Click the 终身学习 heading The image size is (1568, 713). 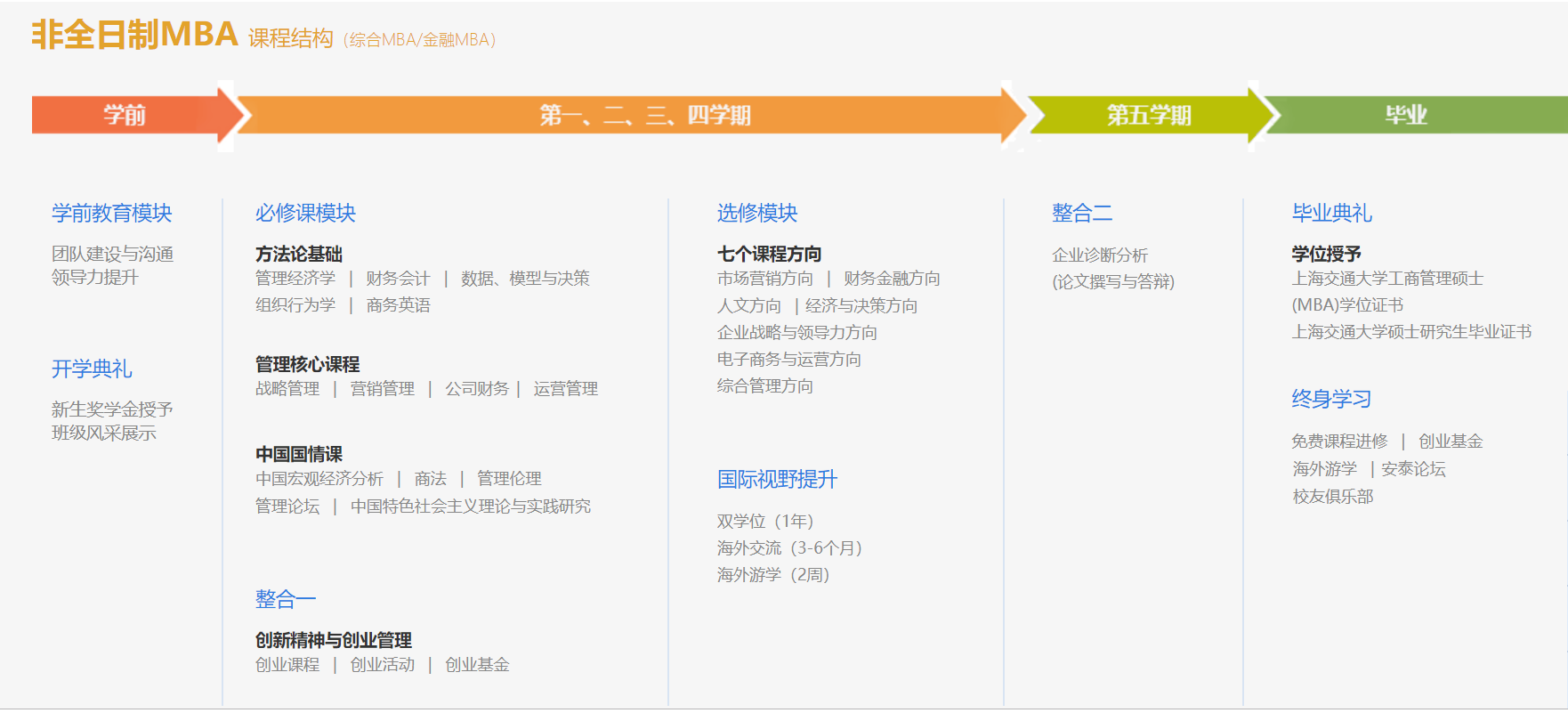point(1331,399)
